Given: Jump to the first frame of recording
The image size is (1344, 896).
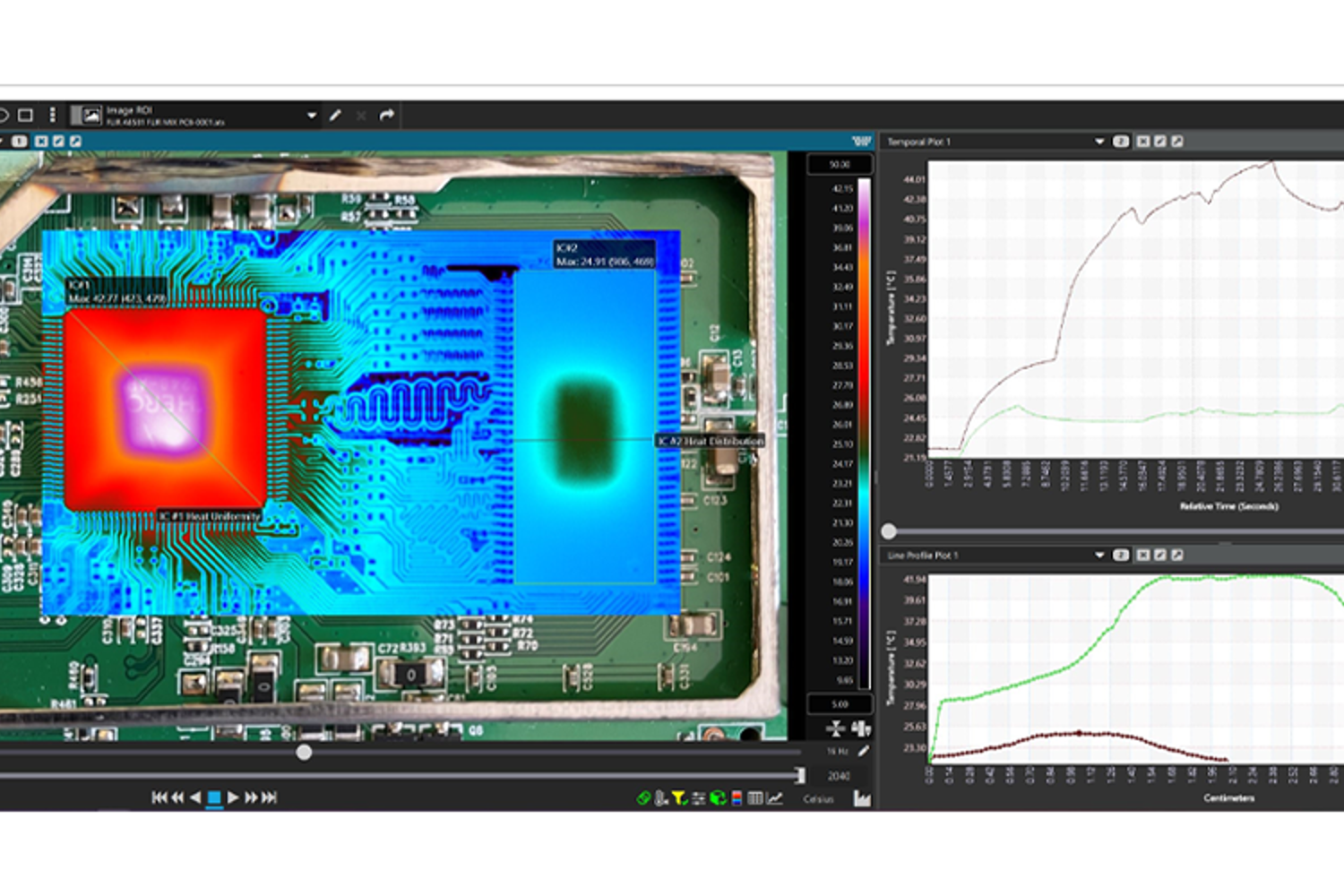Looking at the screenshot, I should pos(159,797).
